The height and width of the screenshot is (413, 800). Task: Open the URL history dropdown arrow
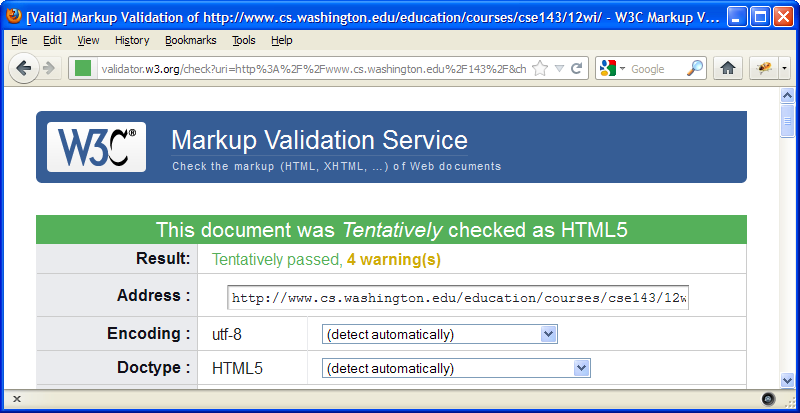pos(560,68)
